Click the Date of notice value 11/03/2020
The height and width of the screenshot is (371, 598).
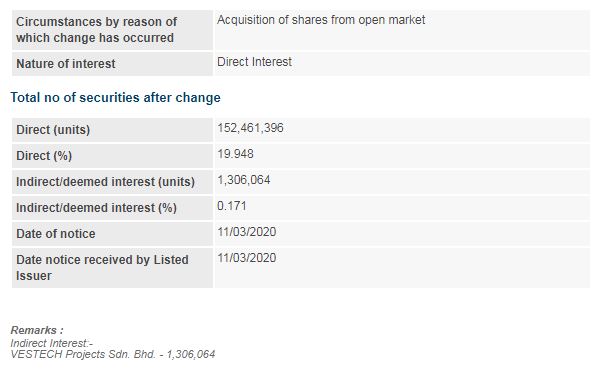point(247,232)
